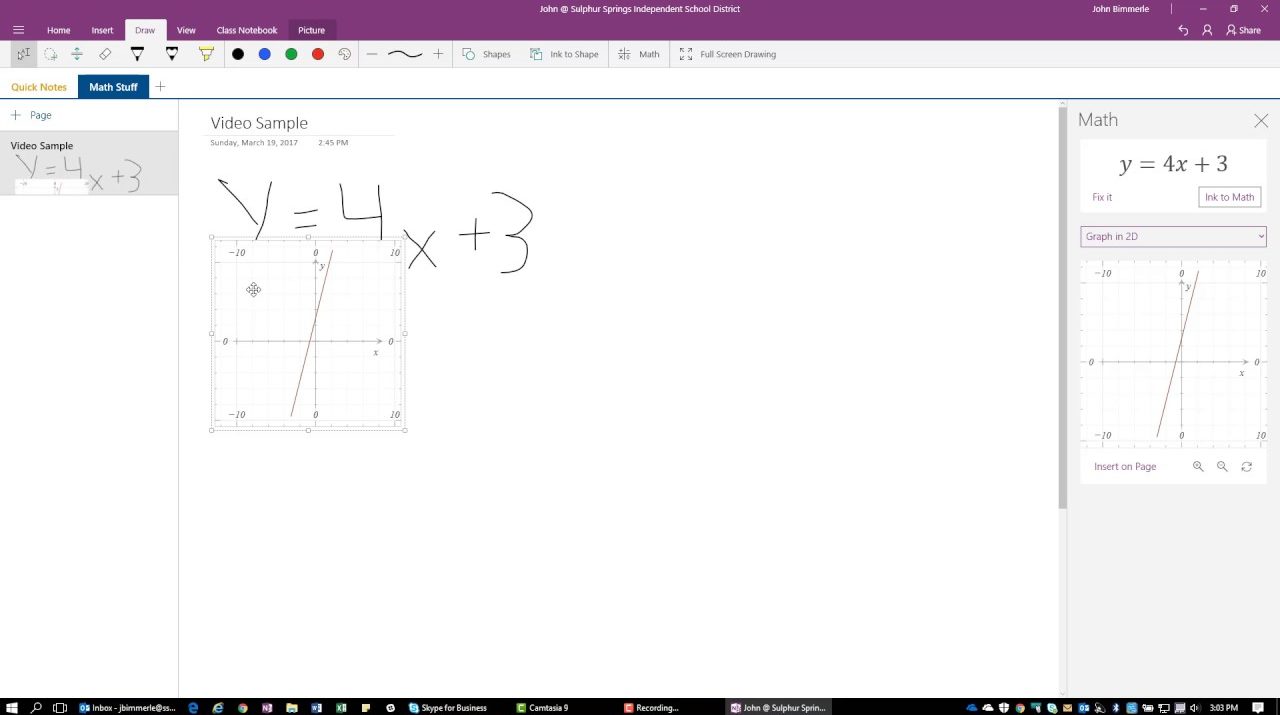Expand the Graph in 2D dropdown

click(x=1173, y=236)
